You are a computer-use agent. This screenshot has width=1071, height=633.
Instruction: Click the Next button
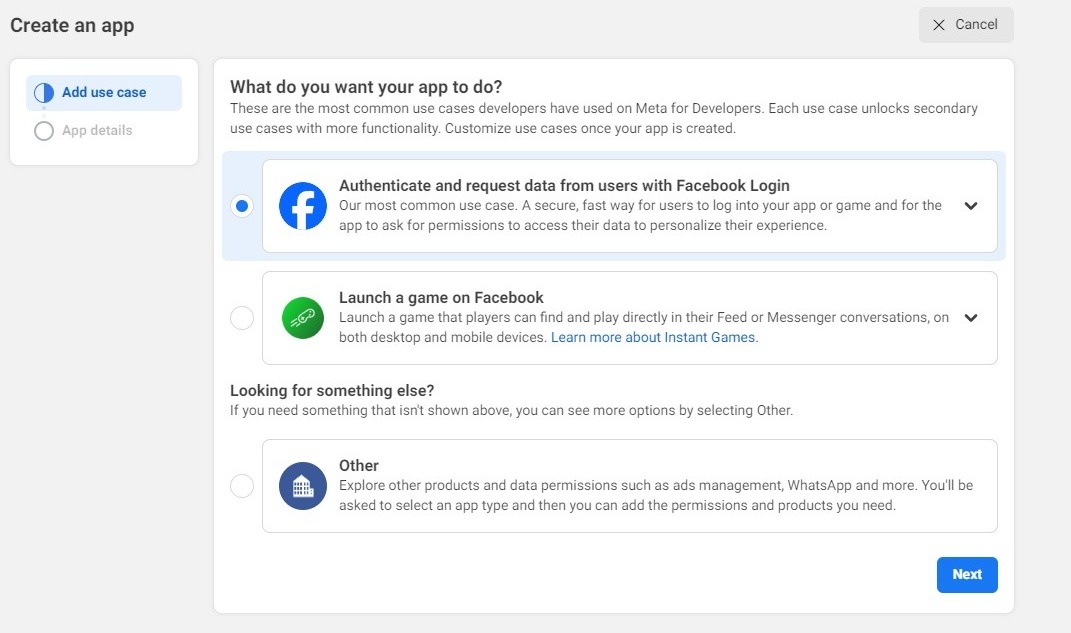pos(967,574)
